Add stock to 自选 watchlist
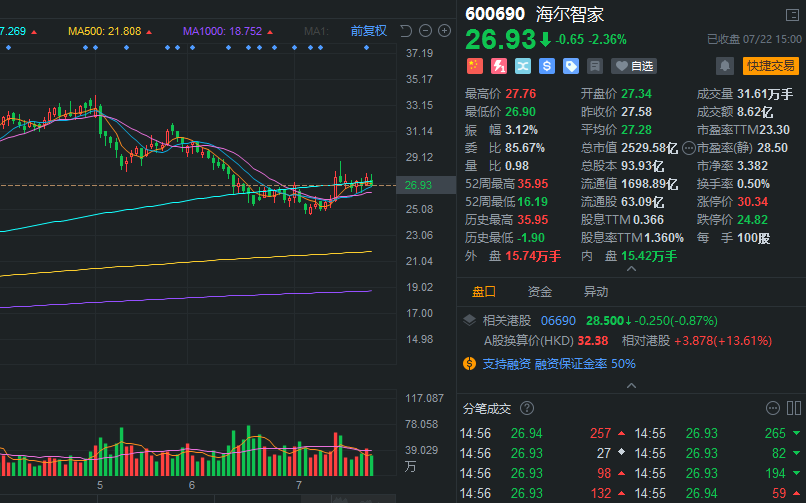 [634, 66]
